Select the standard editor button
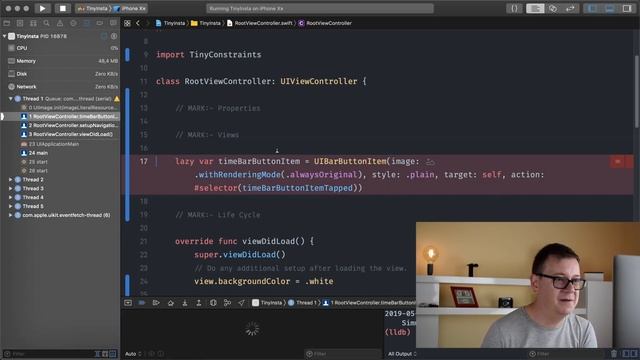The height and width of the screenshot is (360, 640). point(535,8)
